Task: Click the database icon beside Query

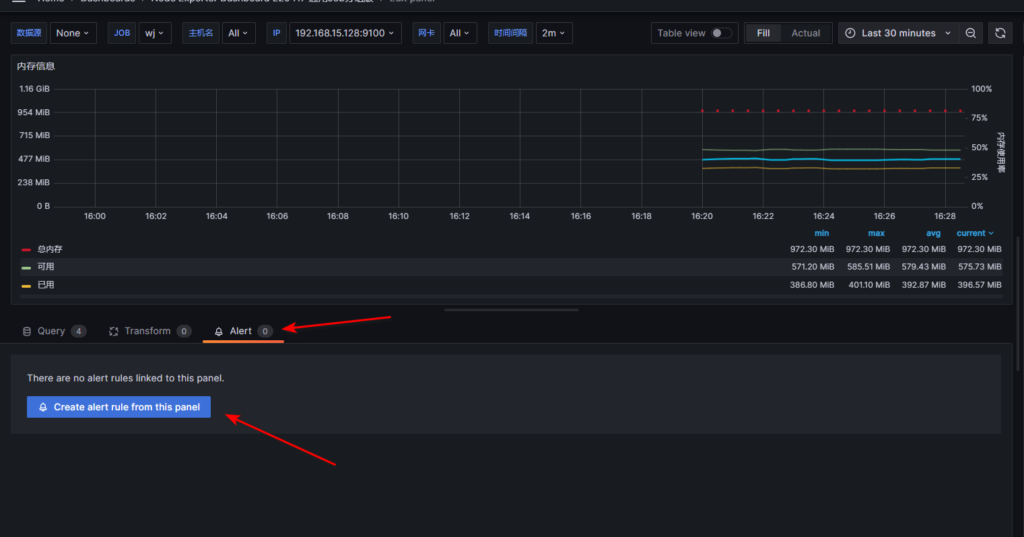Action: click(x=27, y=331)
